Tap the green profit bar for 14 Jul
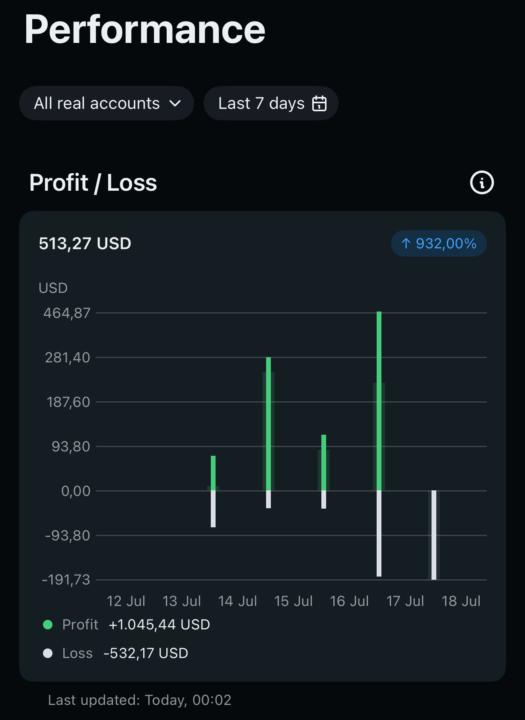This screenshot has height=720, width=525. [x=268, y=424]
